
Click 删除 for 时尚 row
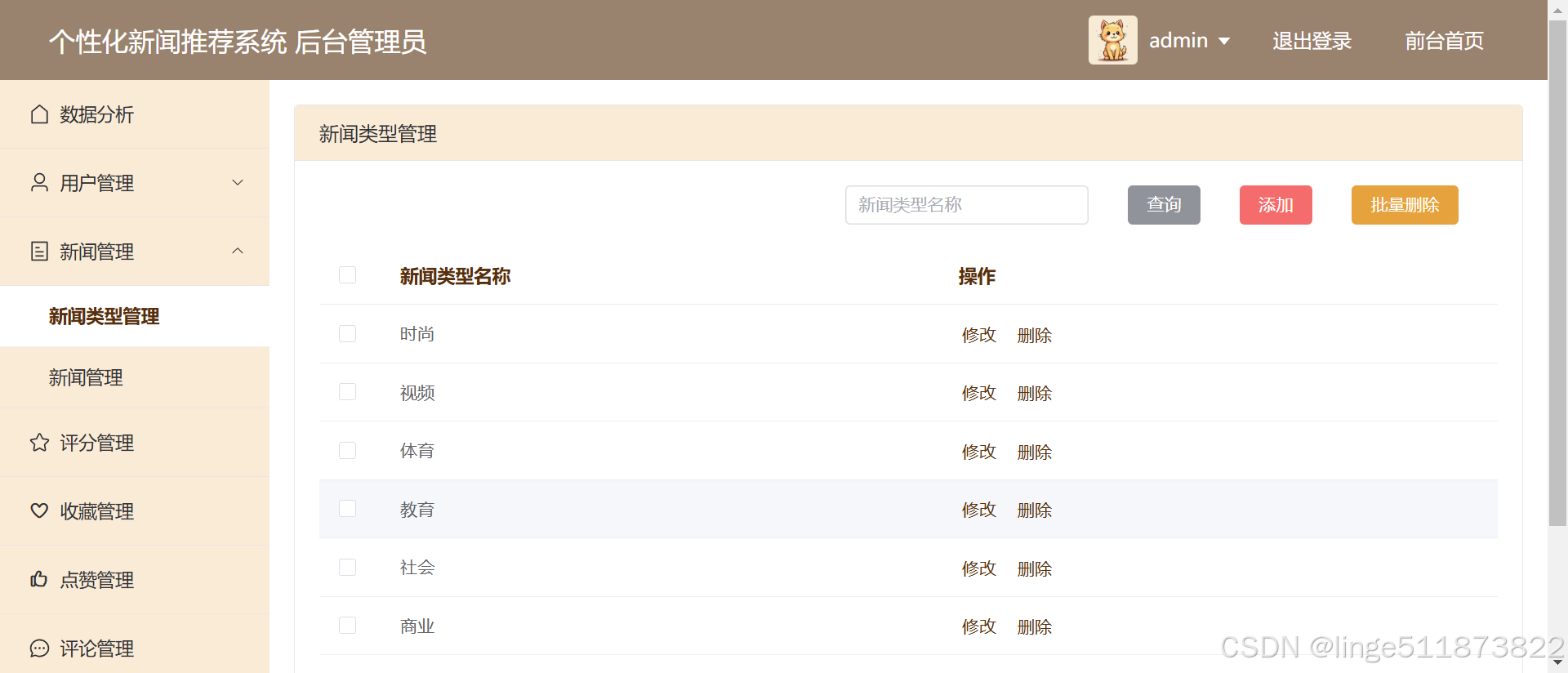point(1035,335)
